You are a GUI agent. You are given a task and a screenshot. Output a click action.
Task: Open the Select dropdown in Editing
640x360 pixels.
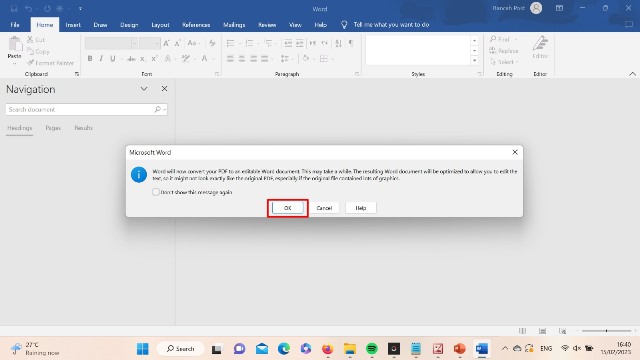(x=504, y=62)
